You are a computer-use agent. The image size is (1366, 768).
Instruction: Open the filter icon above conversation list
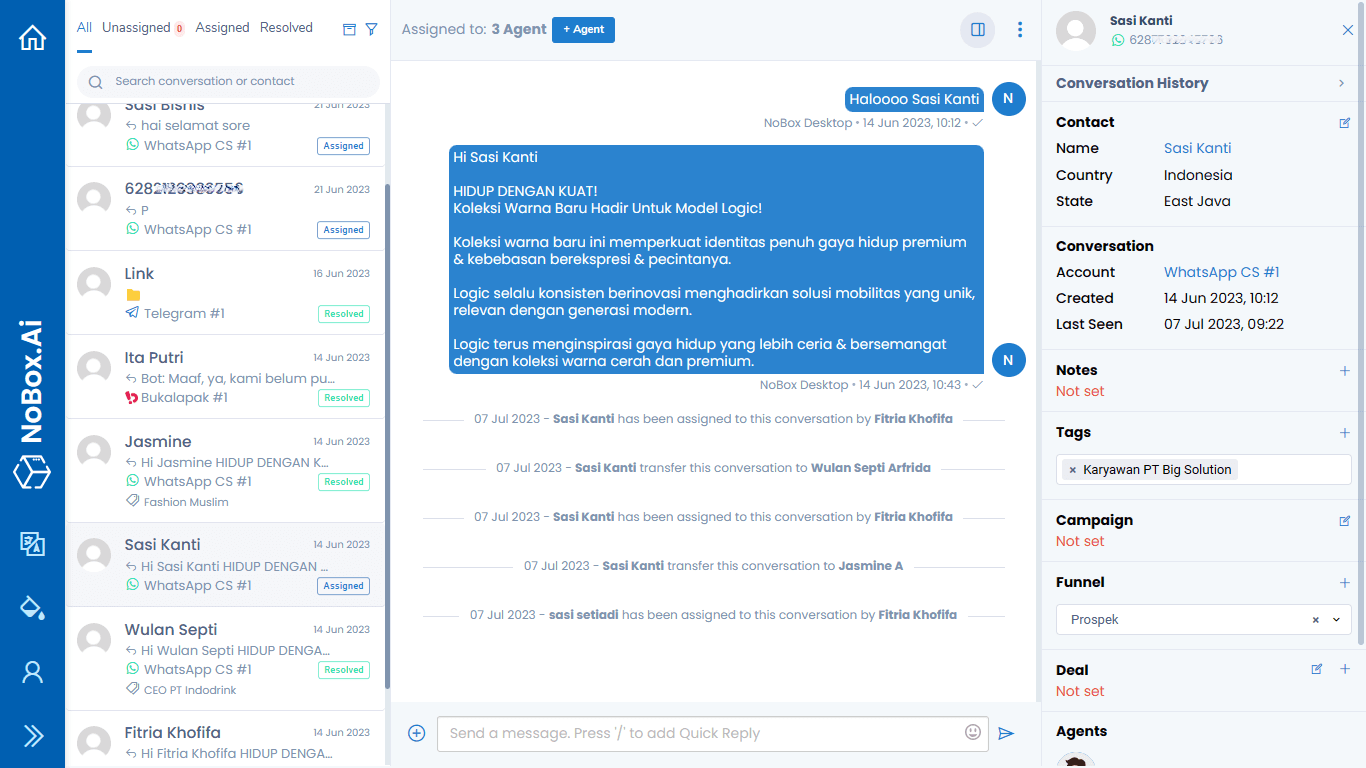[372, 29]
